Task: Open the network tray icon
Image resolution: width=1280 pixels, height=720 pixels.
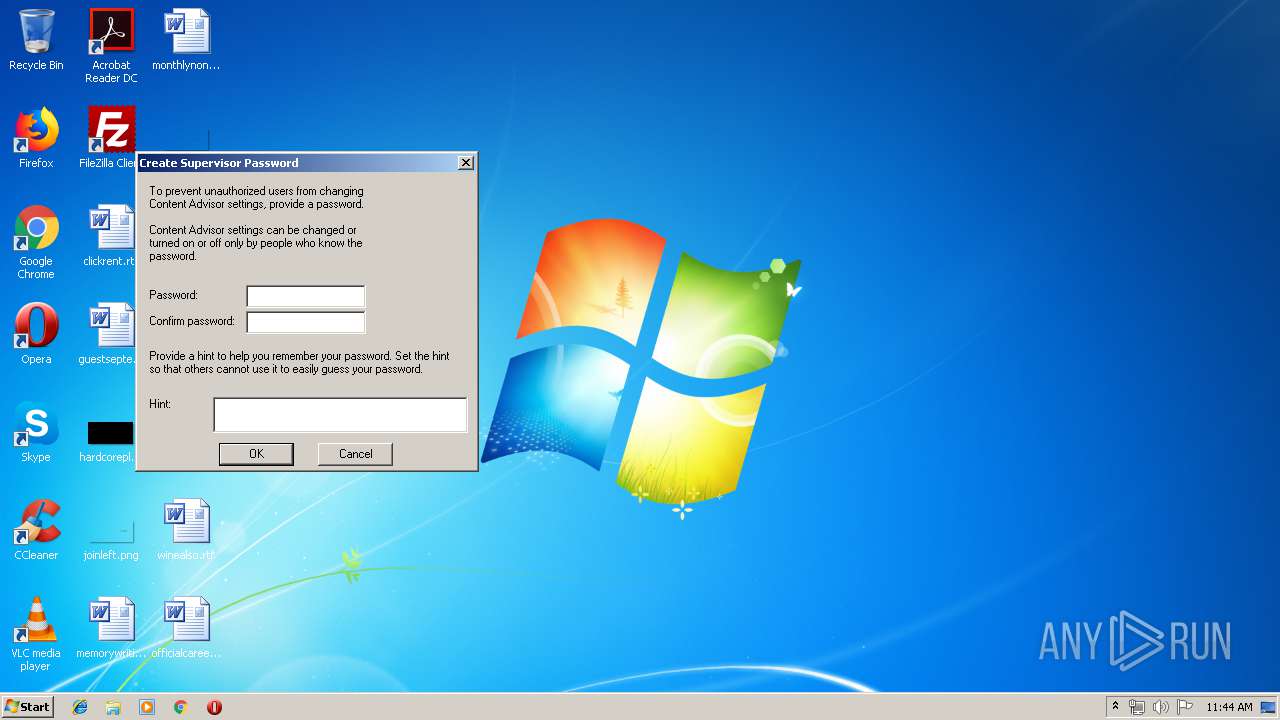Action: (x=1137, y=707)
